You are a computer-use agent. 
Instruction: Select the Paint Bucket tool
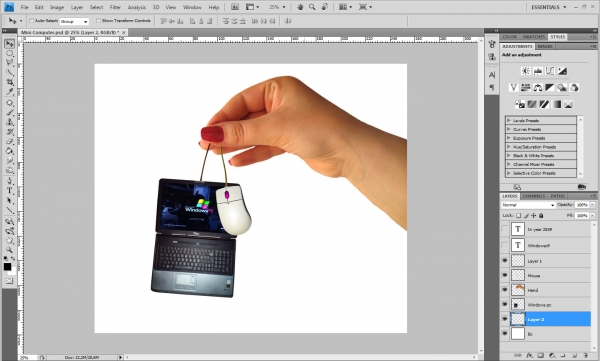tap(10, 151)
